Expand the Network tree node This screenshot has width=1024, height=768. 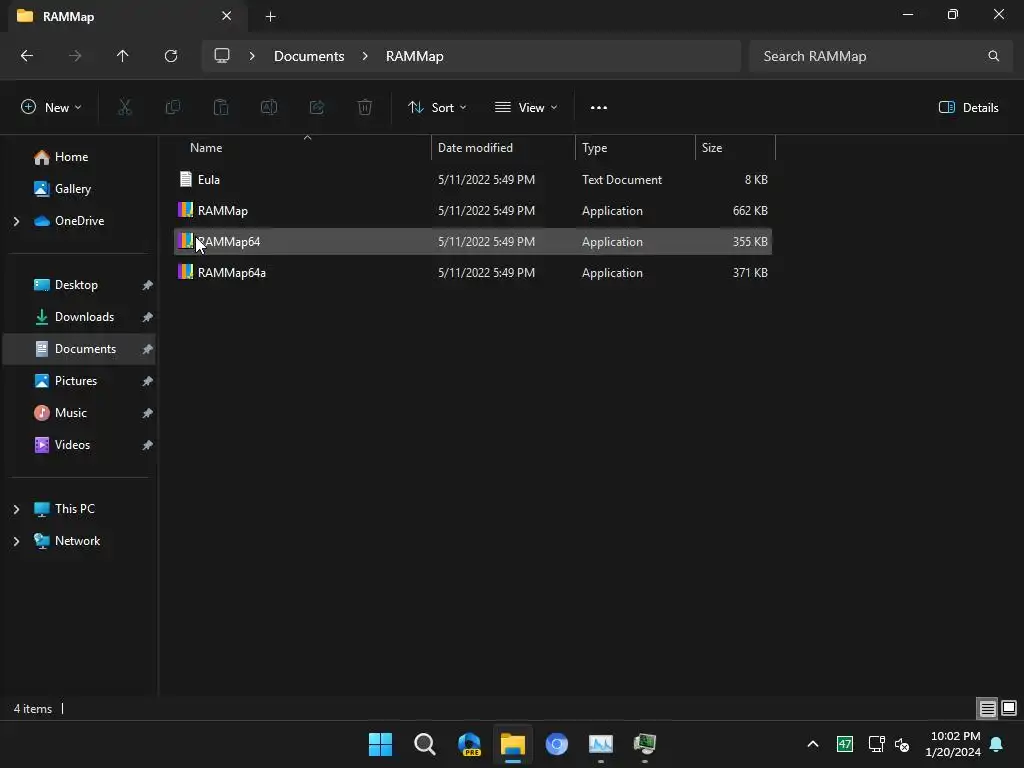coord(16,541)
